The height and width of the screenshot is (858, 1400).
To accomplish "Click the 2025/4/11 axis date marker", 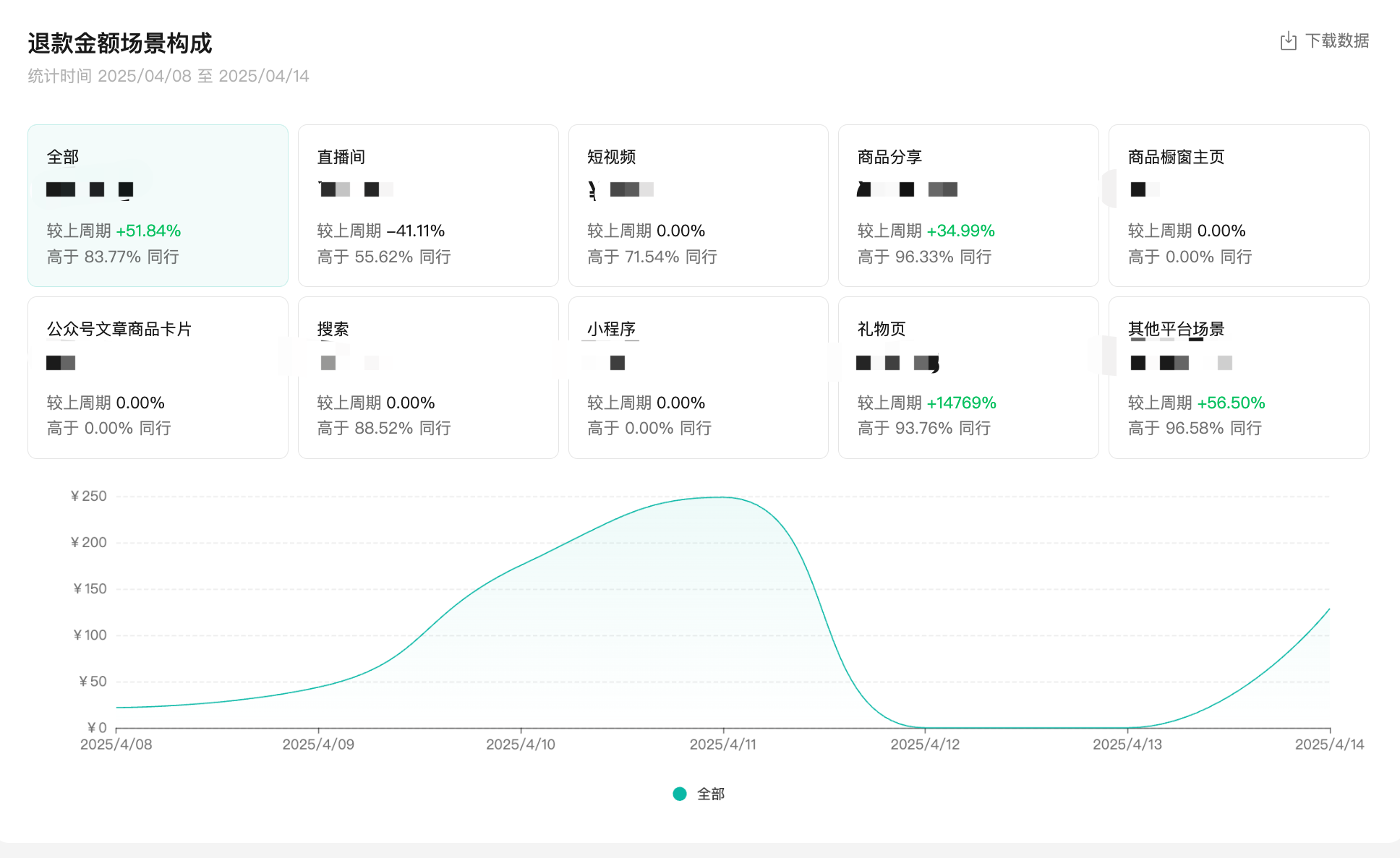I will pos(722,744).
